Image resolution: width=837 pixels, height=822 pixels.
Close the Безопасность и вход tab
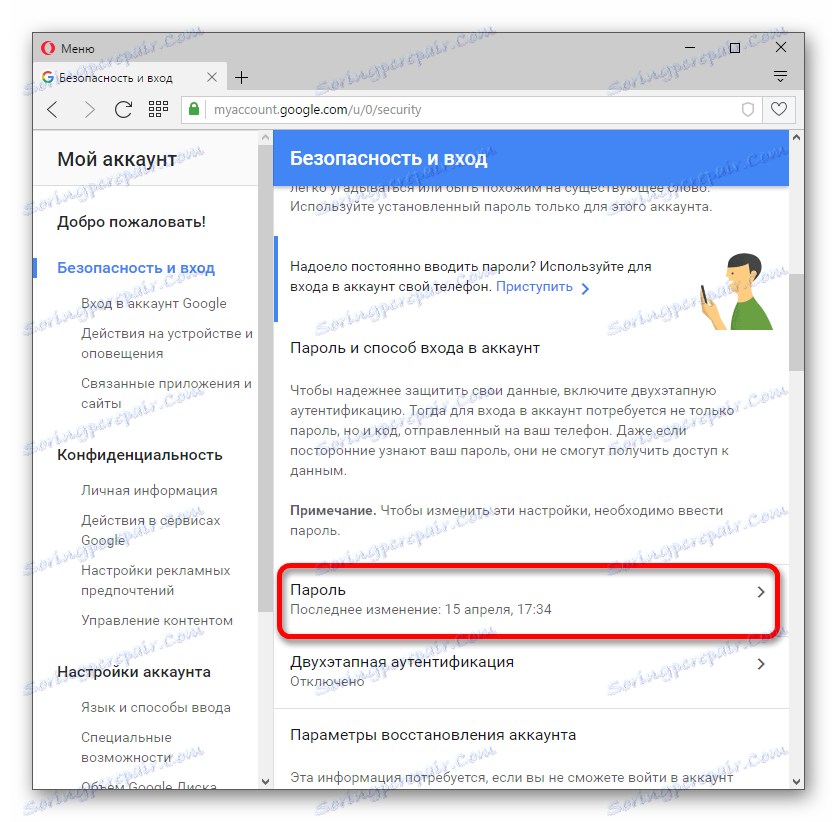(212, 77)
